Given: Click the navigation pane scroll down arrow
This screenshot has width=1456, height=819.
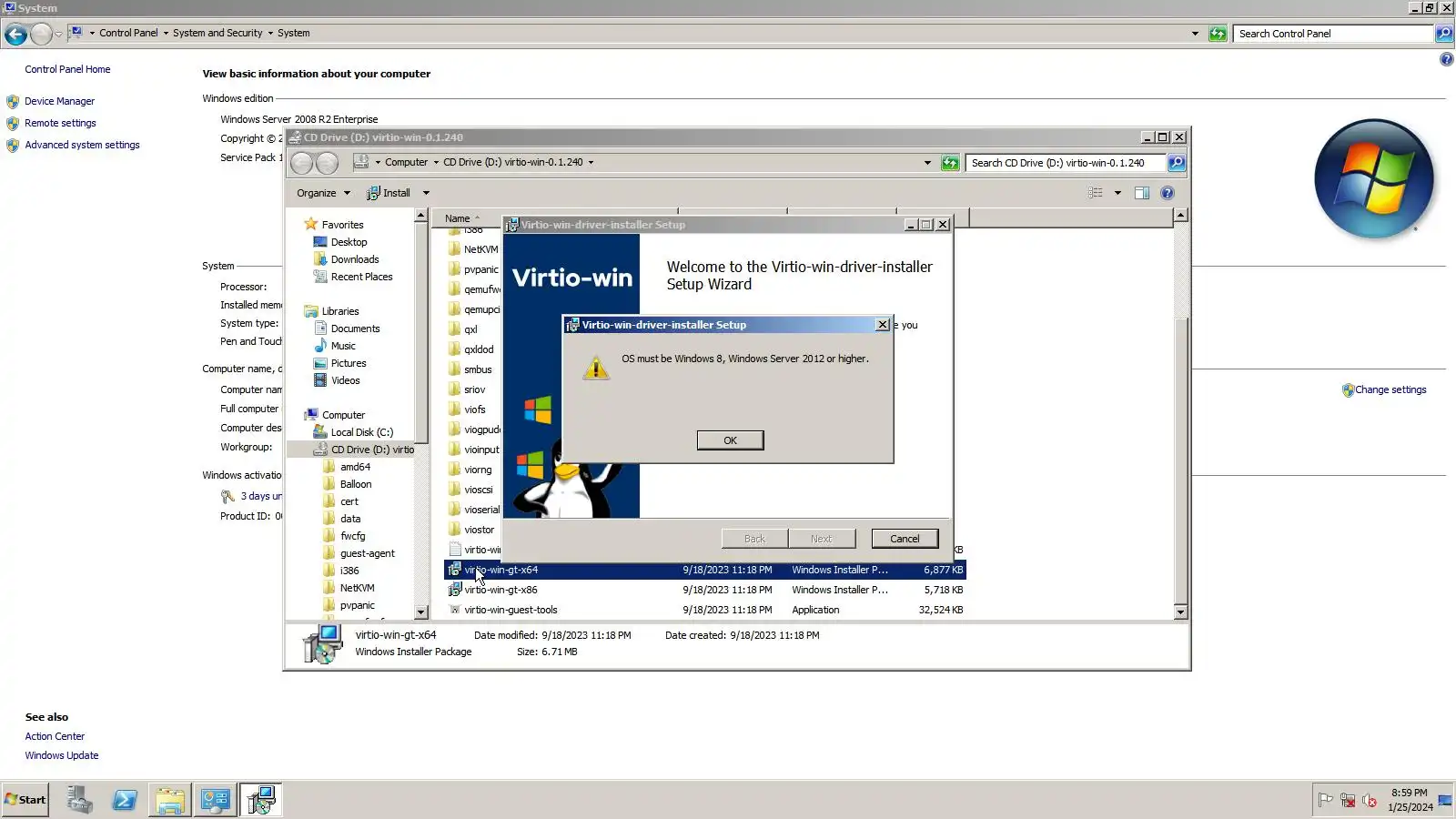Looking at the screenshot, I should coord(420,612).
